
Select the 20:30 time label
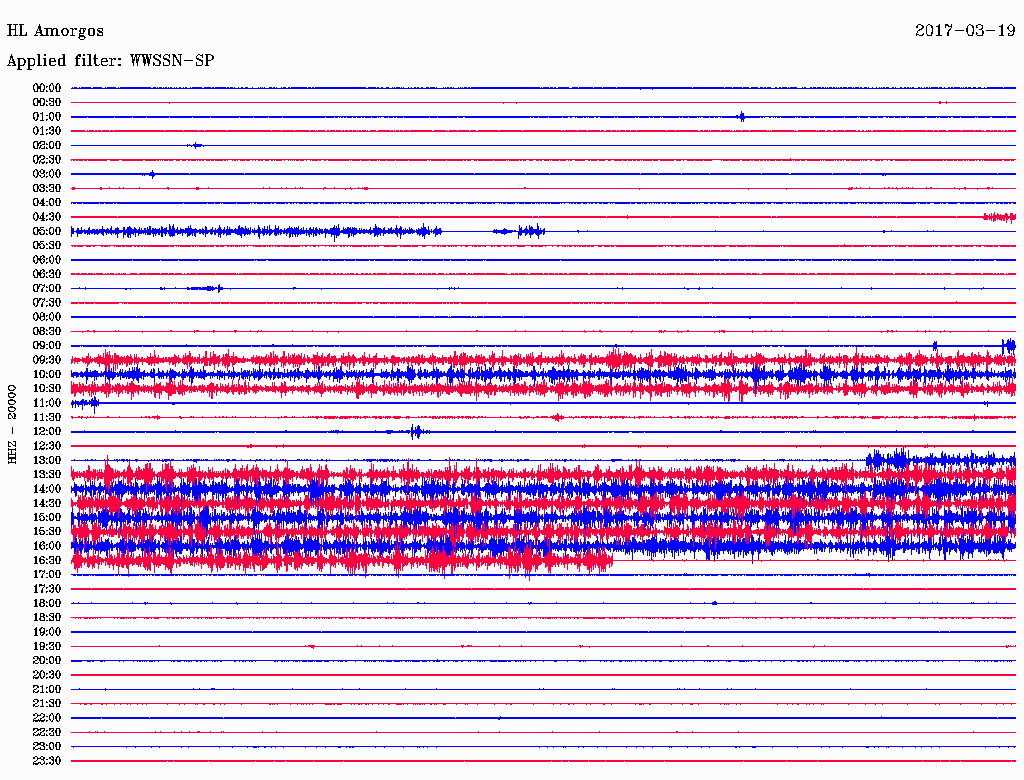[47, 675]
